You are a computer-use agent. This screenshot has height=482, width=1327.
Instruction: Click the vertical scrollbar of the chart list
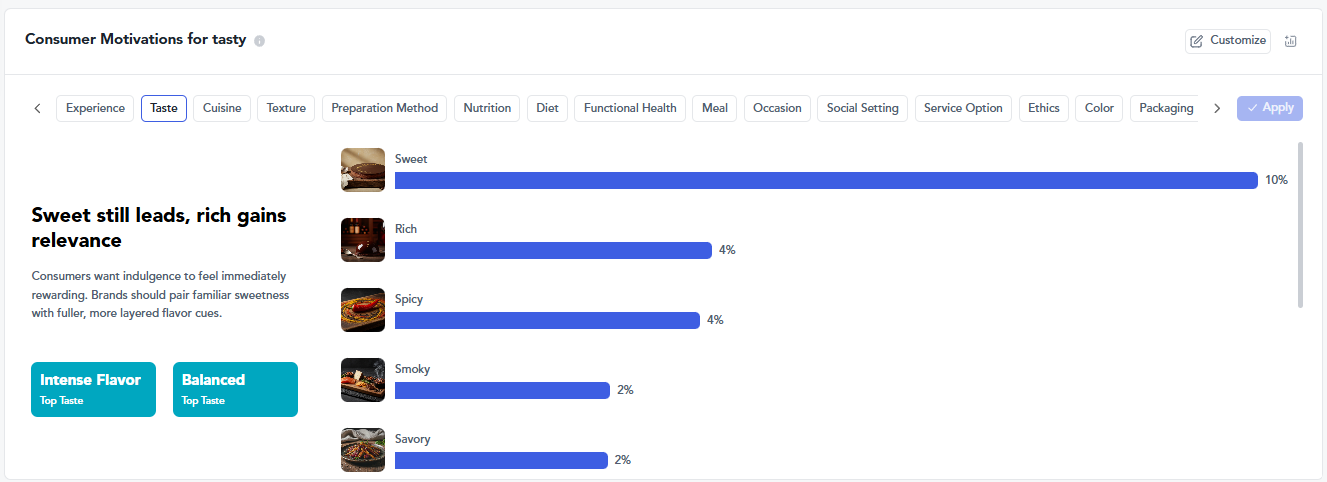[1300, 225]
